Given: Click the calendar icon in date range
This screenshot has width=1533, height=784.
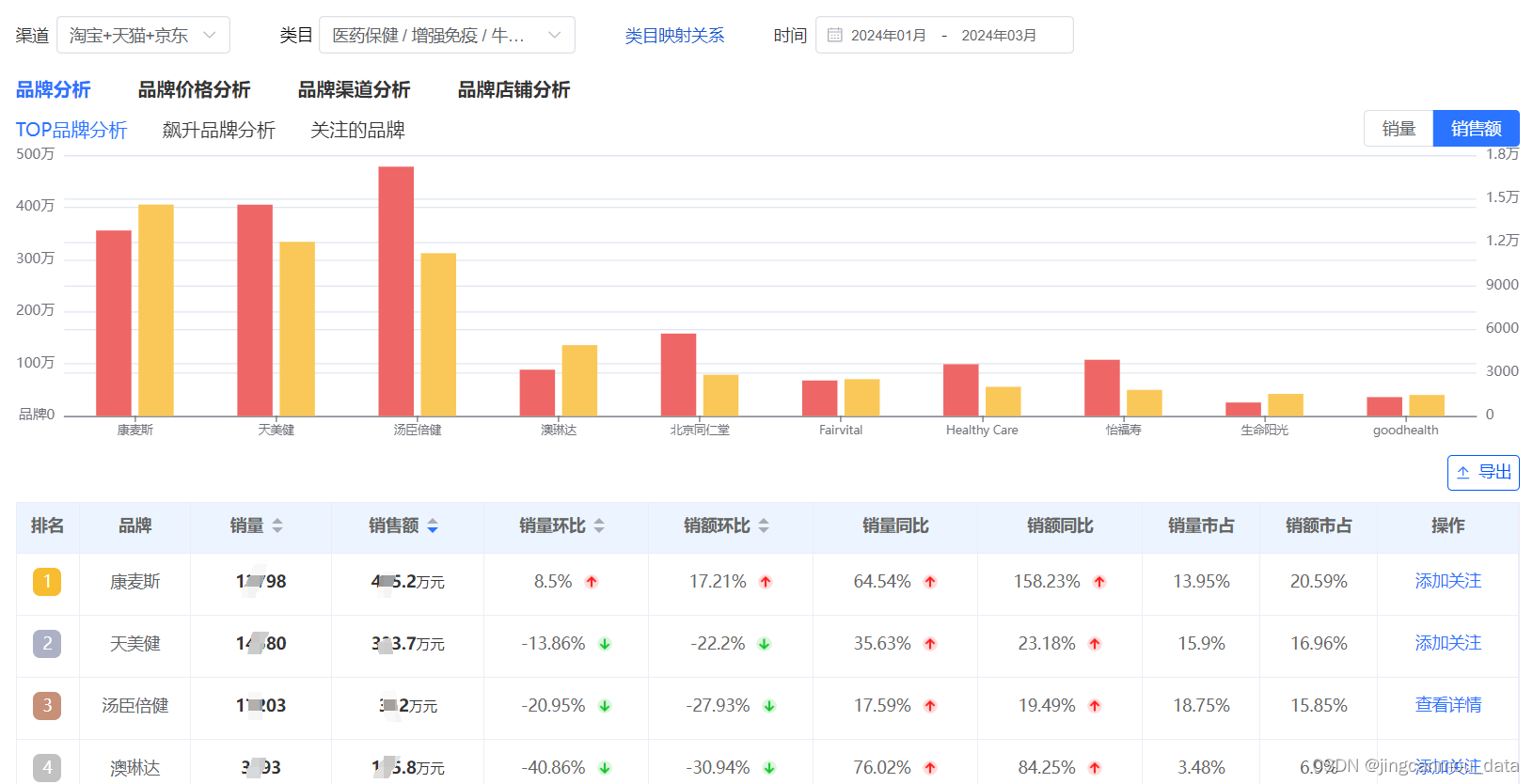Looking at the screenshot, I should 834,35.
